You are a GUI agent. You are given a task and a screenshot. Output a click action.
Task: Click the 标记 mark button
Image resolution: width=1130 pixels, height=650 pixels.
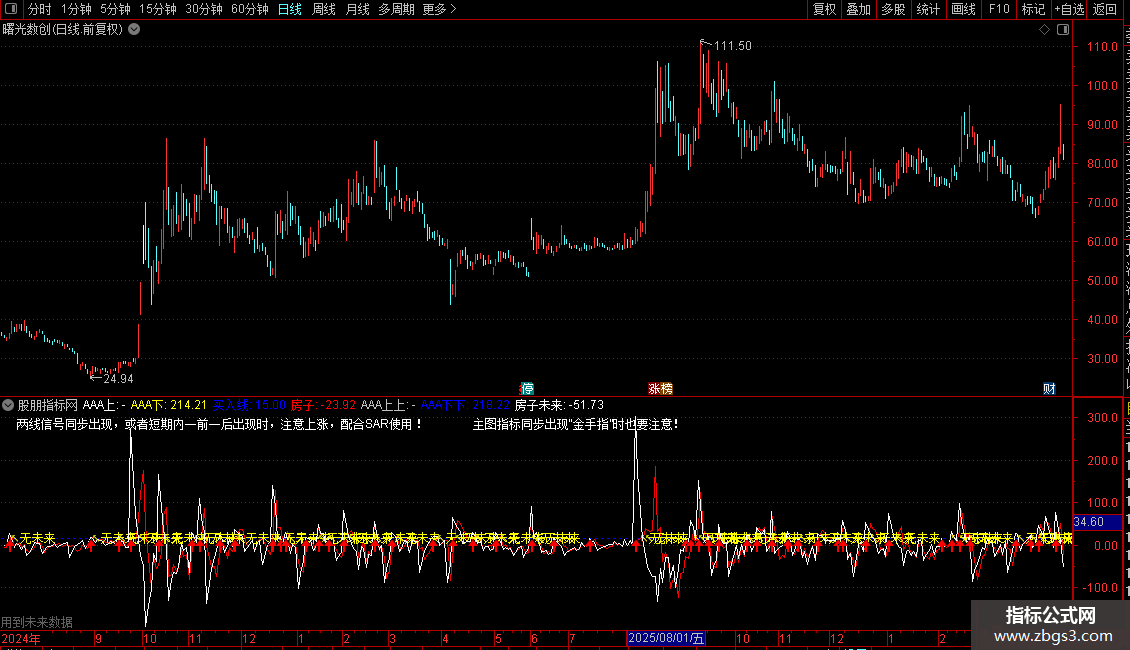pyautogui.click(x=1033, y=9)
